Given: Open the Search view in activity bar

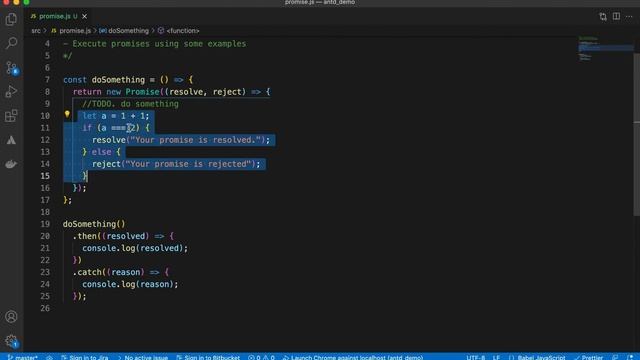Looking at the screenshot, I should pos(11,43).
